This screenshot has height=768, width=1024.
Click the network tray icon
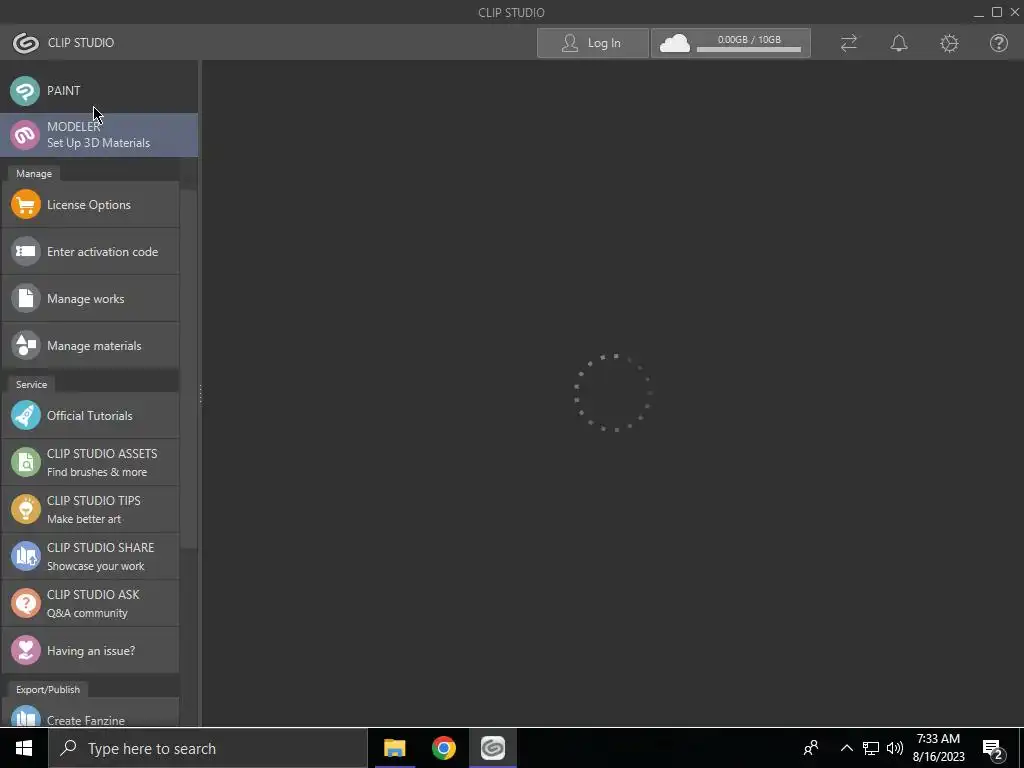coord(871,748)
